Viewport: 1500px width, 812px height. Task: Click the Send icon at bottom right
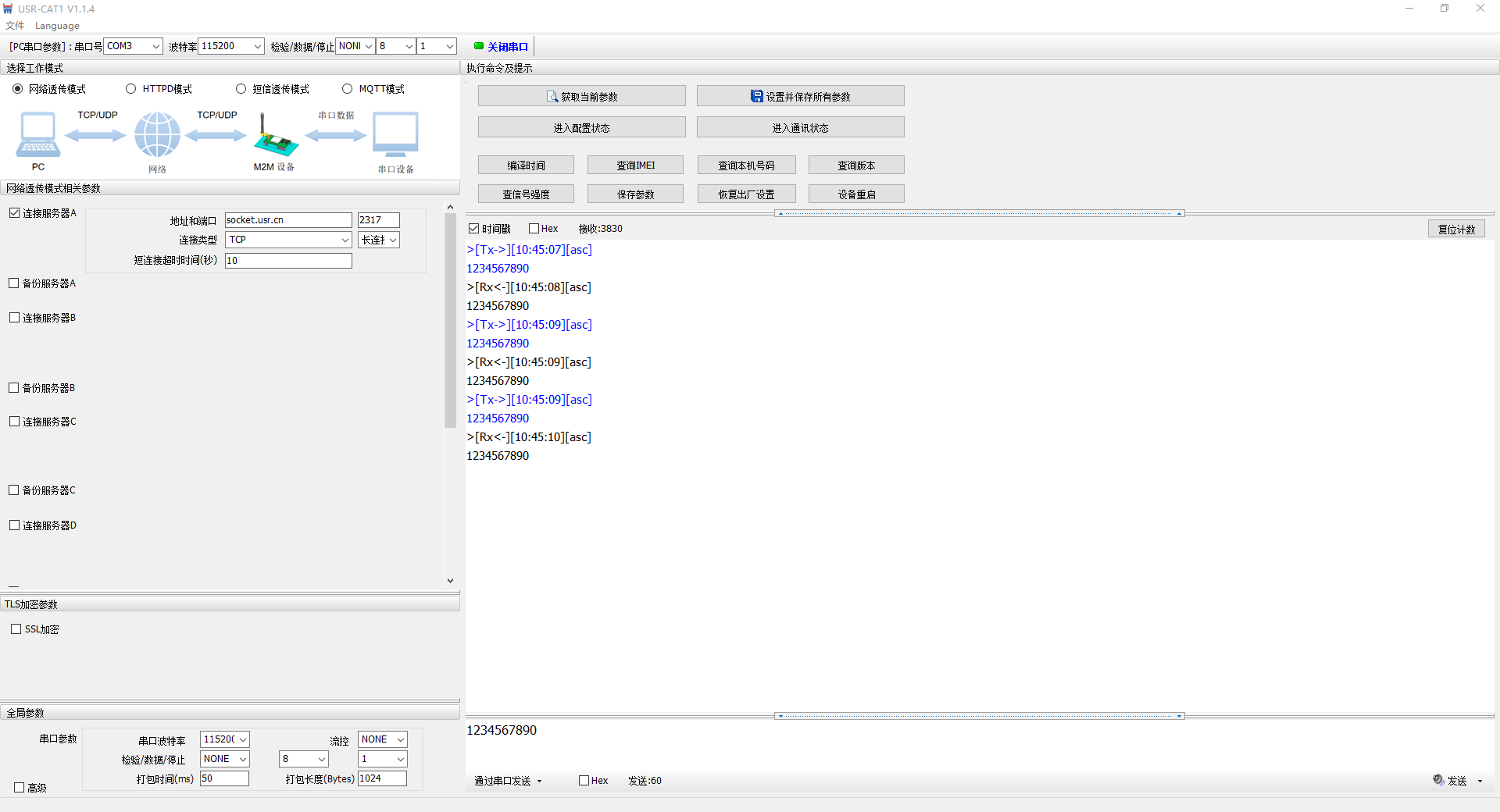(1438, 780)
